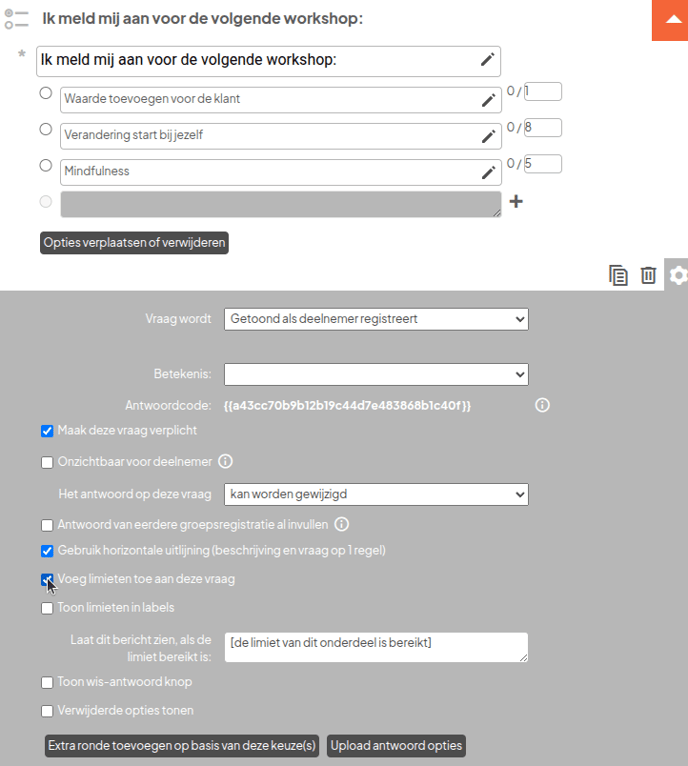This screenshot has height=766, width=688.
Task: Click the Antwoordcode value text
Action: (347, 405)
